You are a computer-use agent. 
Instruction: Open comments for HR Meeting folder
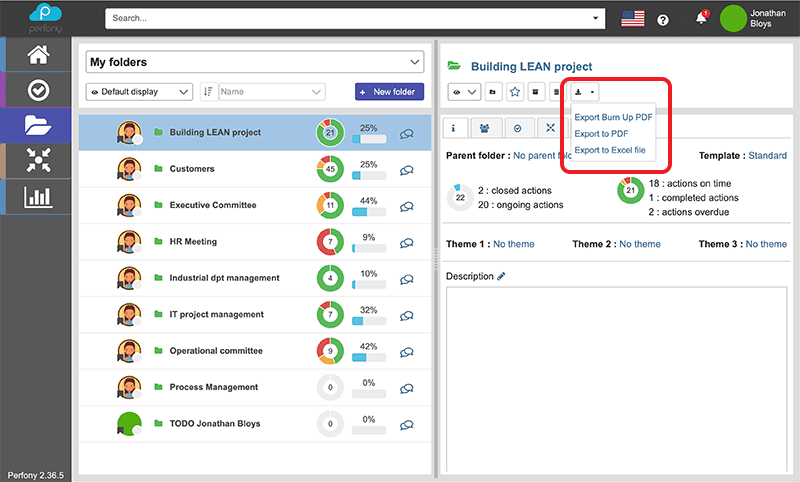click(406, 242)
